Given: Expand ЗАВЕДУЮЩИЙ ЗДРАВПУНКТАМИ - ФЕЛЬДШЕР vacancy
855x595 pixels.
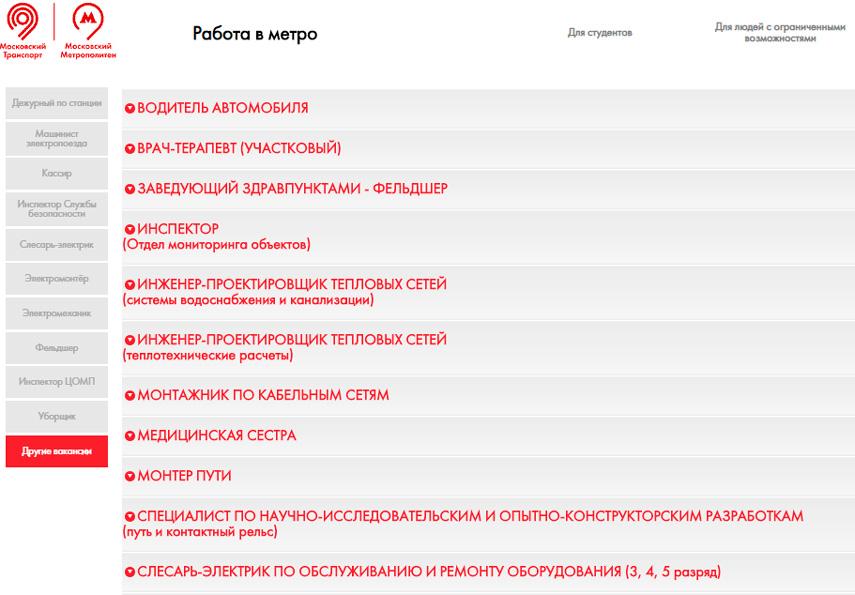Looking at the screenshot, I should tap(292, 188).
